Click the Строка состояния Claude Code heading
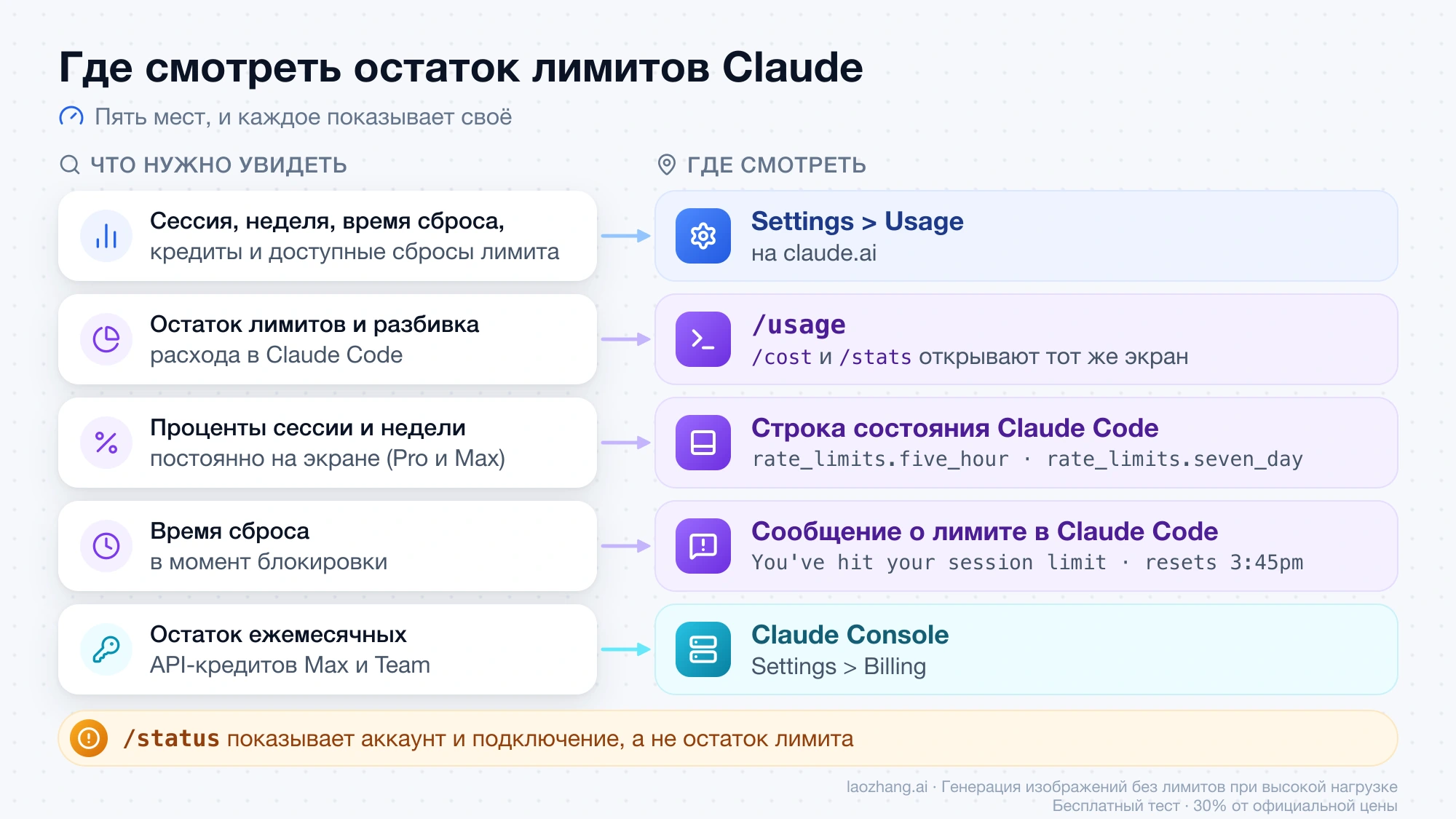Screen dimensions: 1456x819 (x=954, y=428)
